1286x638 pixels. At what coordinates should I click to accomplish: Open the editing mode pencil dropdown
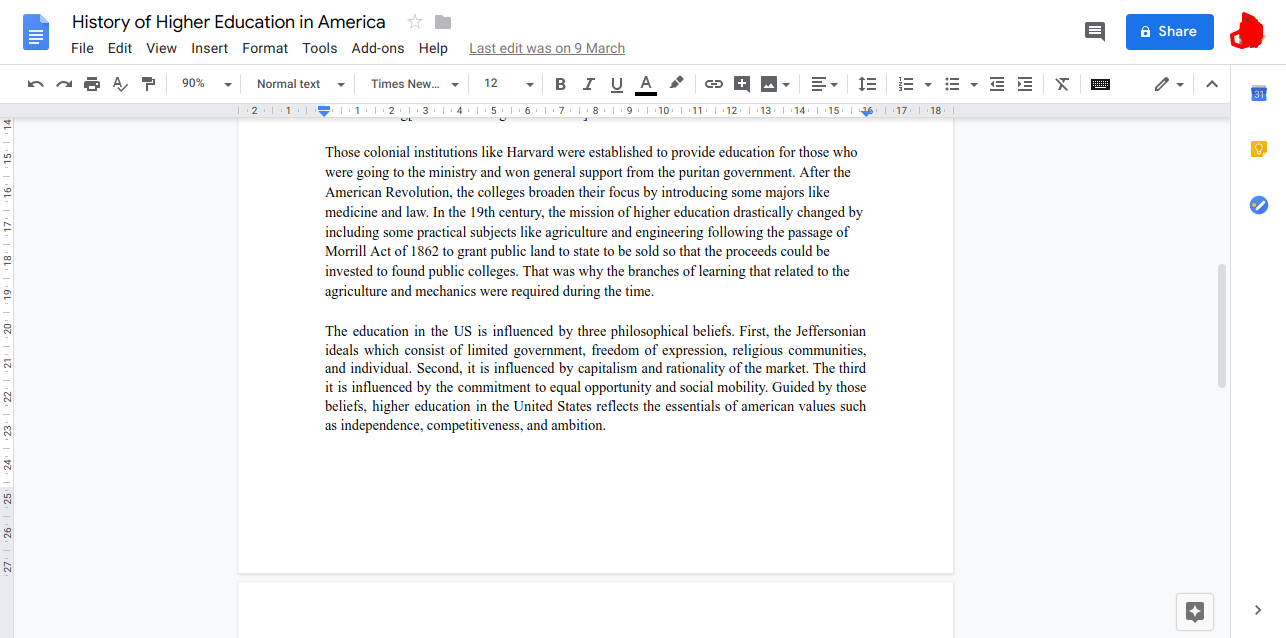[x=1168, y=84]
